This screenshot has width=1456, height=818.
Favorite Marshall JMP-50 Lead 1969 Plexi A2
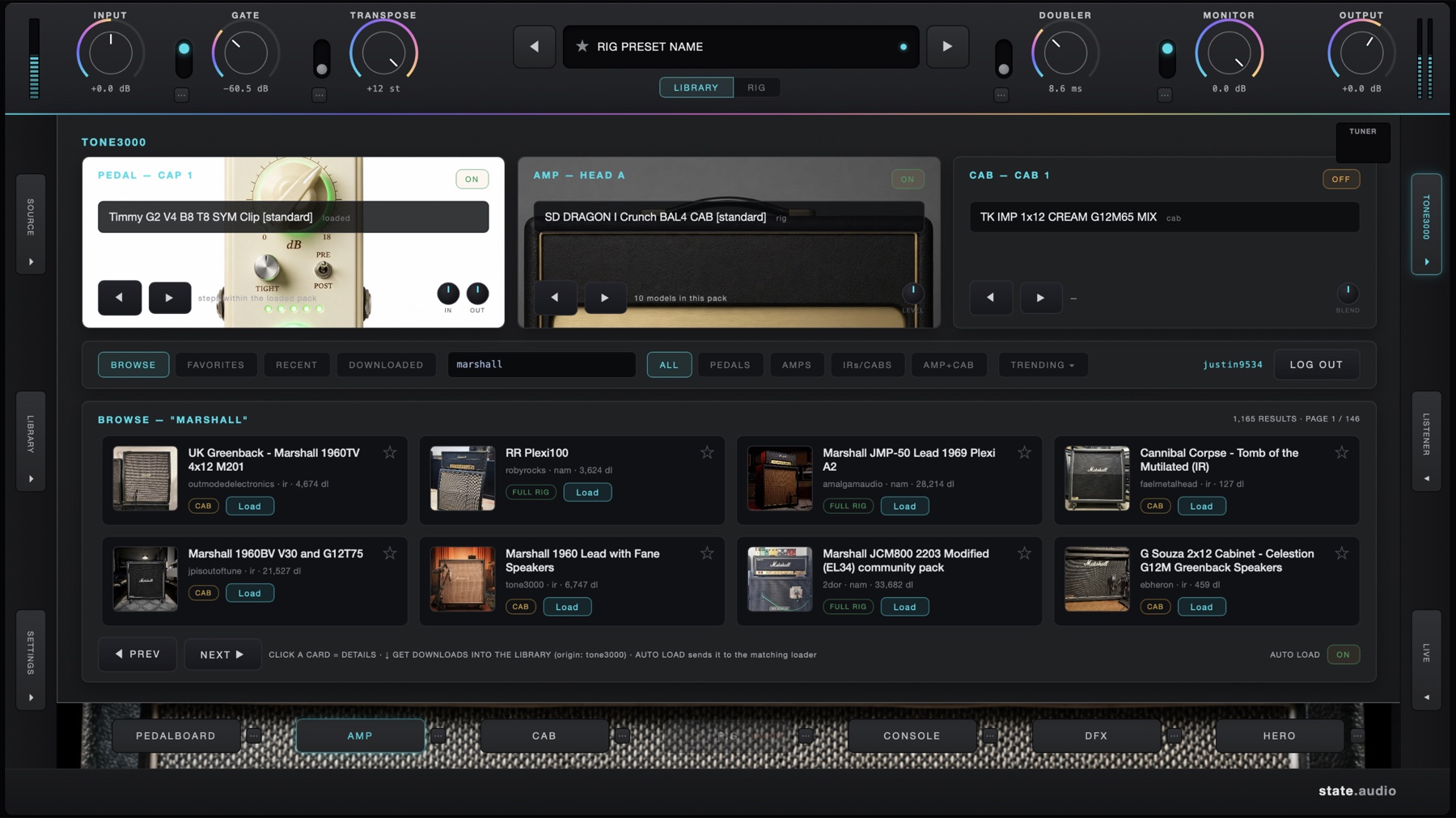1024,452
